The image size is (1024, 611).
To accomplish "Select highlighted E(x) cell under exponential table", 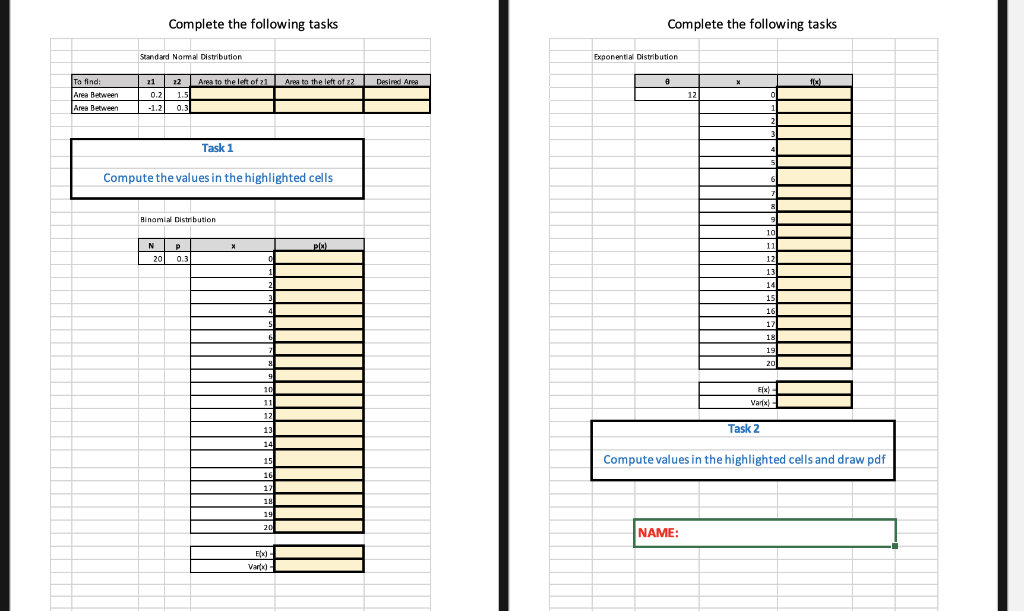I will coord(815,388).
